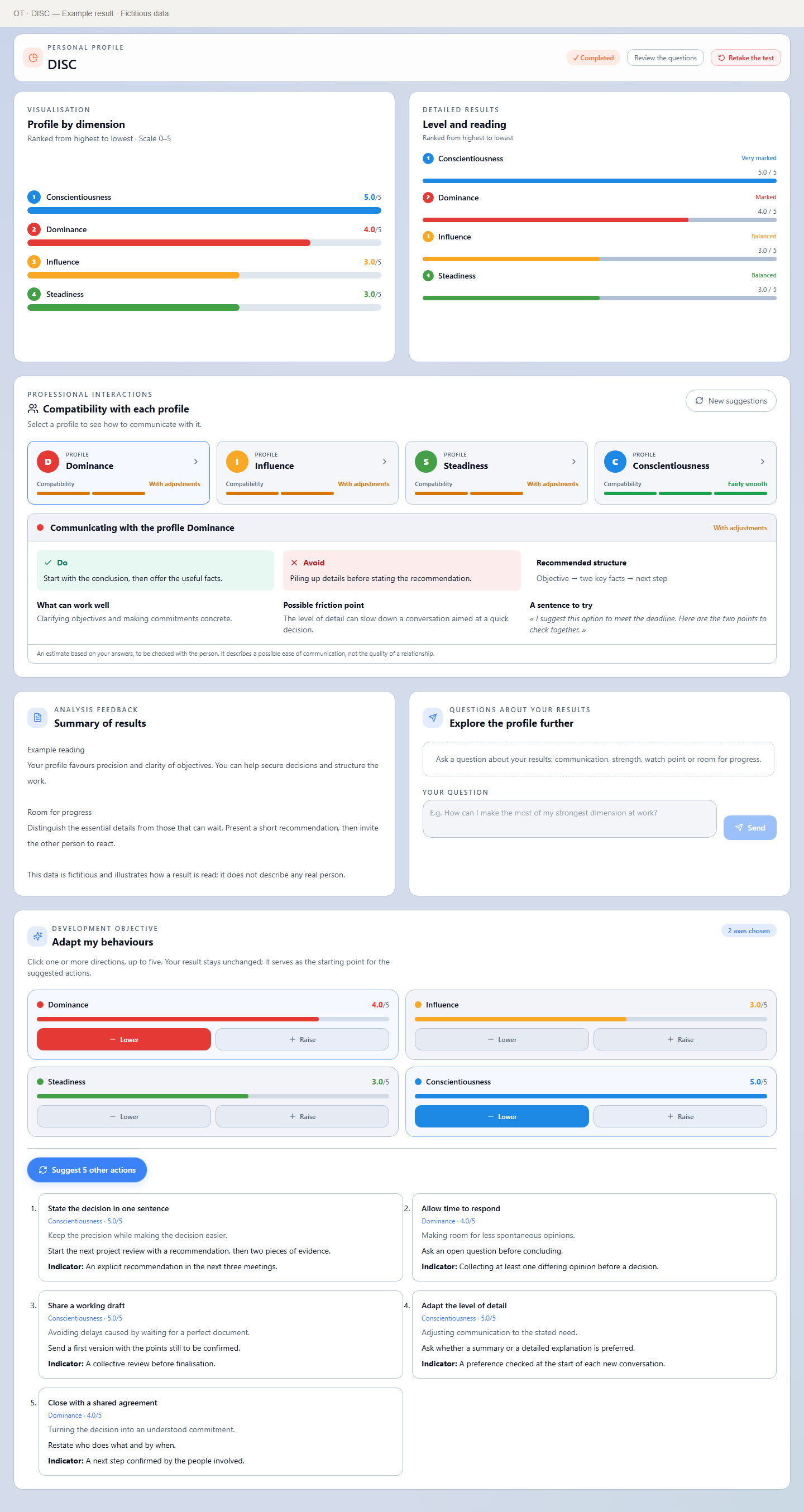This screenshot has width=804, height=1512.
Task: Send the question with the Send button
Action: (749, 827)
